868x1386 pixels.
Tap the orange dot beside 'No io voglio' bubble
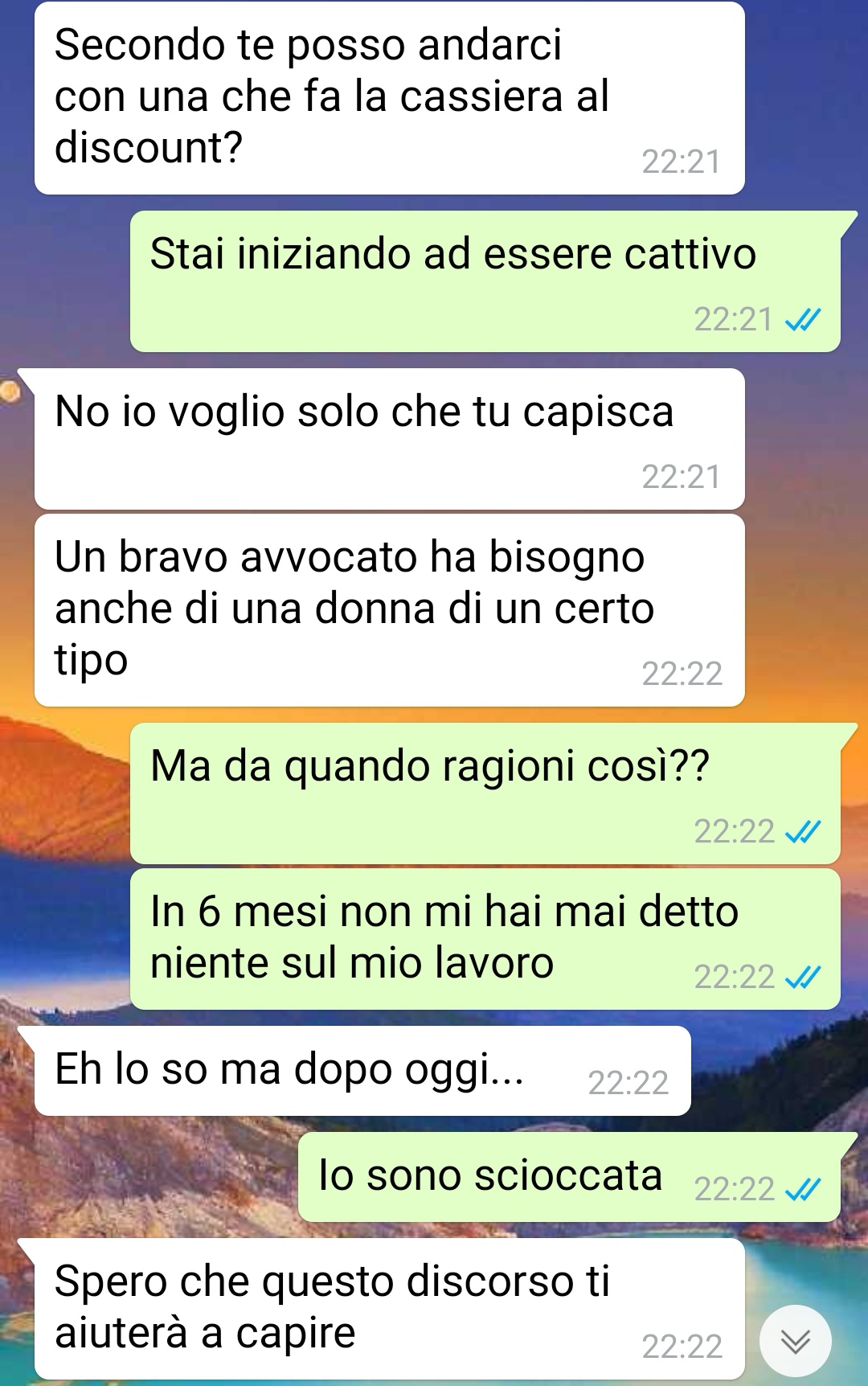[9, 391]
